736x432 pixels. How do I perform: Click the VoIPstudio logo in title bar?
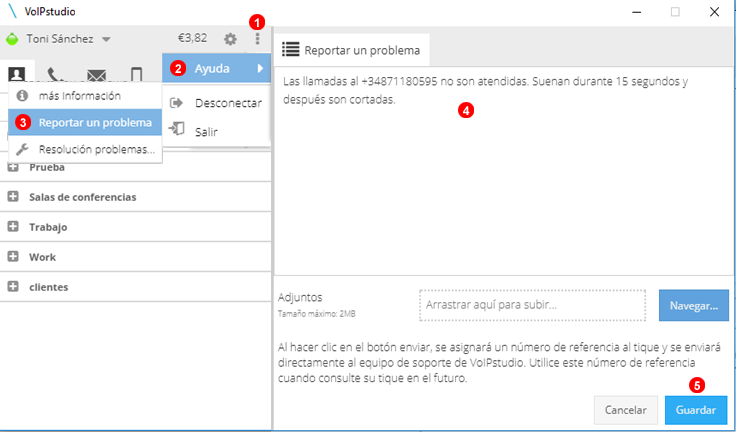tap(12, 11)
